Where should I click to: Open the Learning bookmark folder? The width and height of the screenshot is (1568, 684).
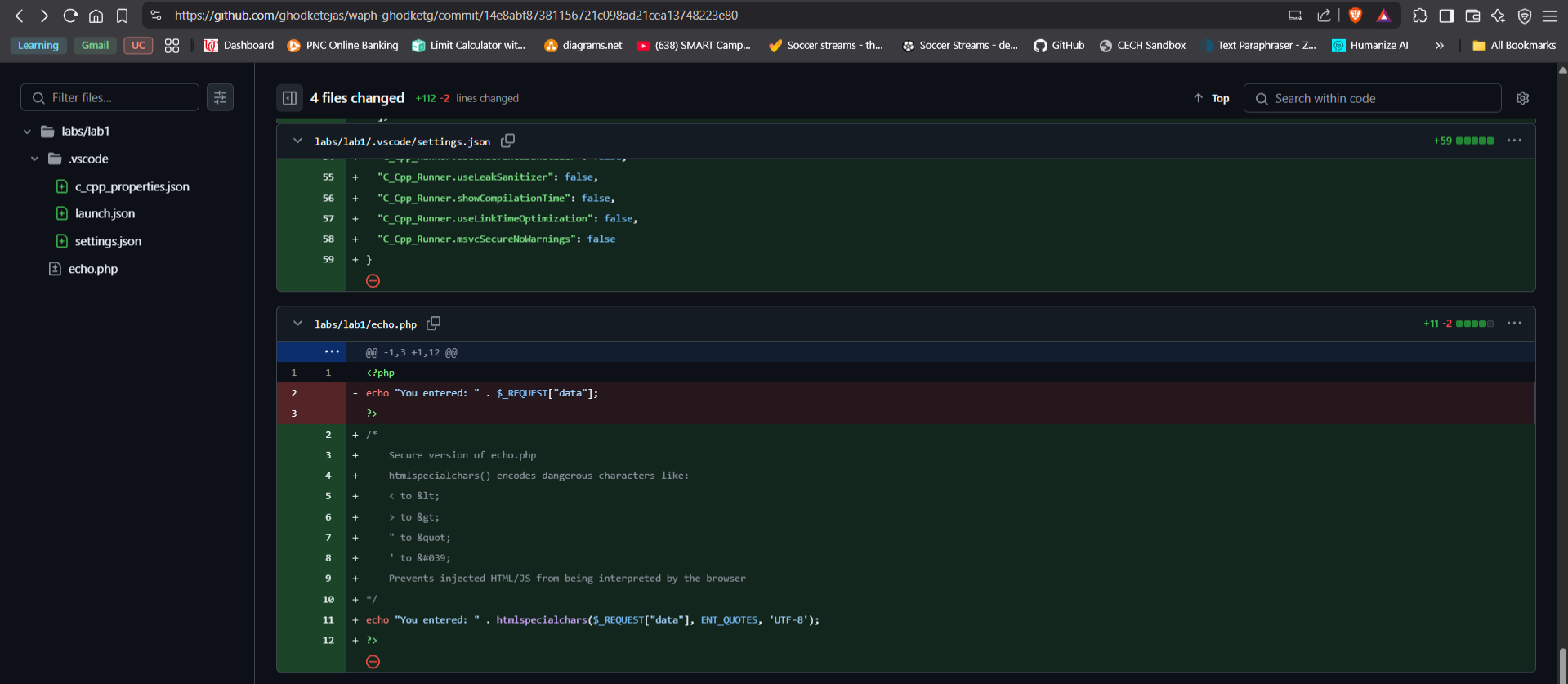click(x=38, y=46)
